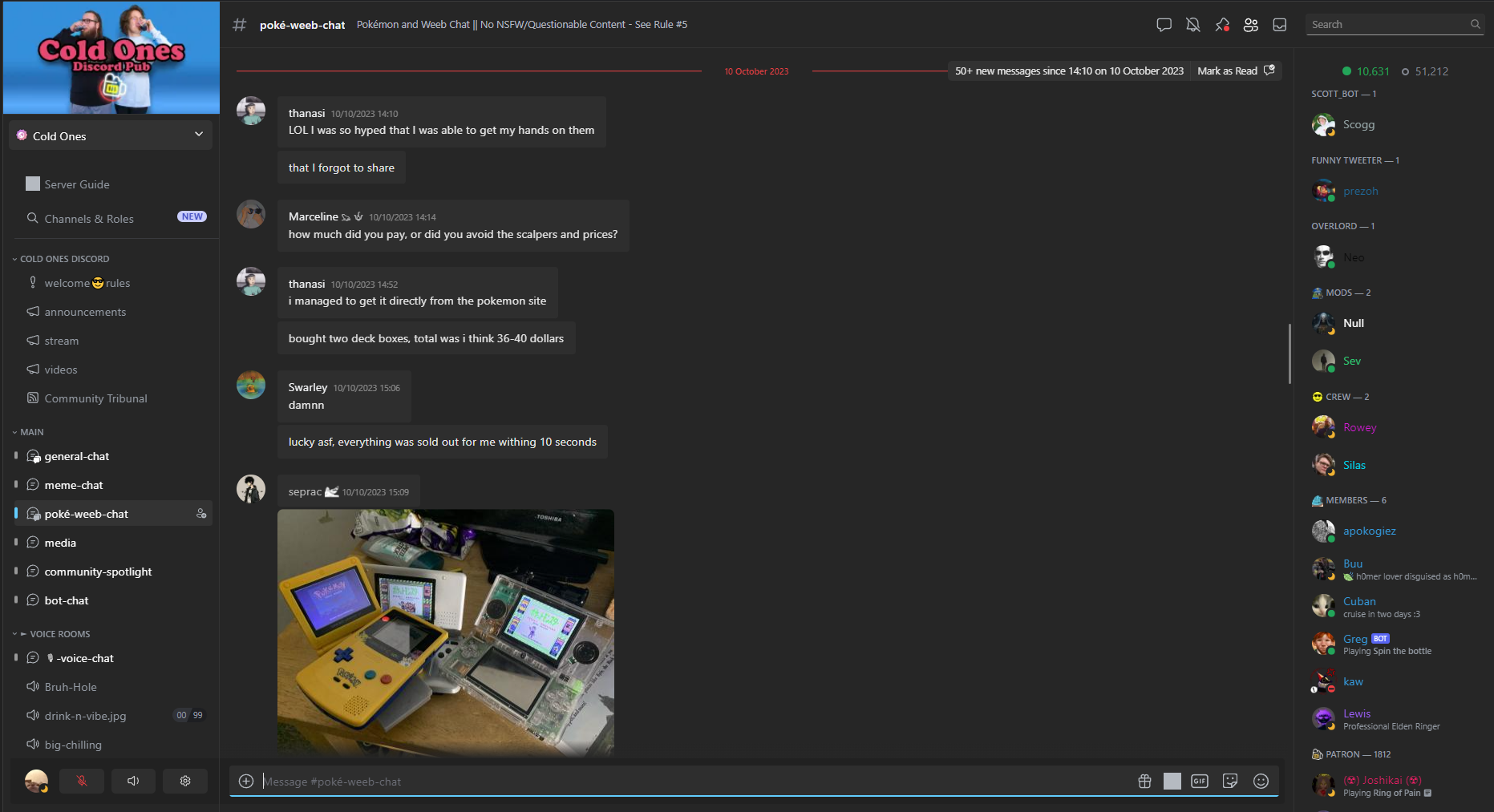Open the sticker picker

[x=1230, y=781]
